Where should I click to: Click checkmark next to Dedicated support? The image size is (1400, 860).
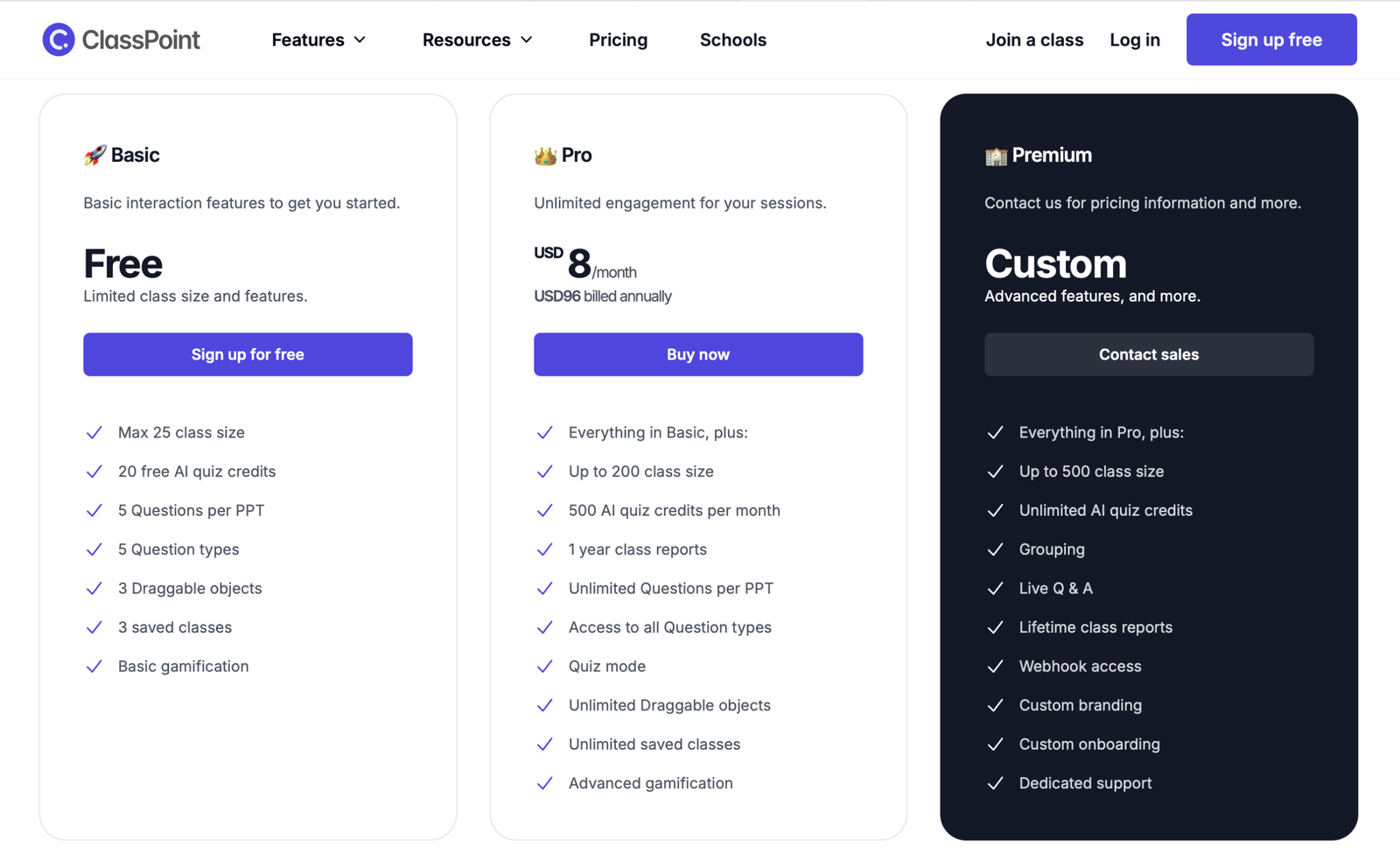(x=995, y=784)
